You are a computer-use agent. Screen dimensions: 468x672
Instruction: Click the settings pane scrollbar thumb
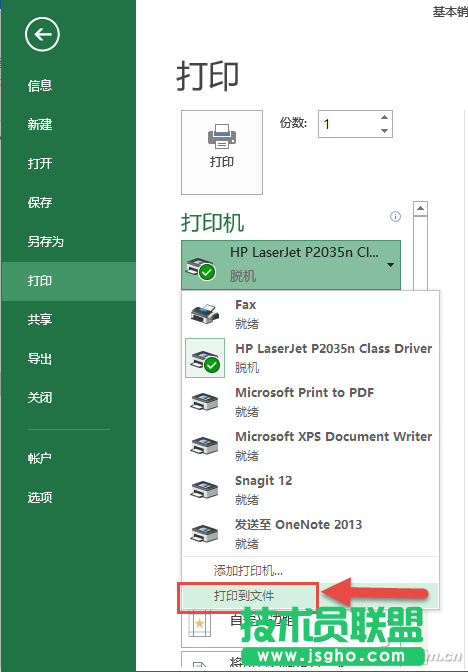420,253
